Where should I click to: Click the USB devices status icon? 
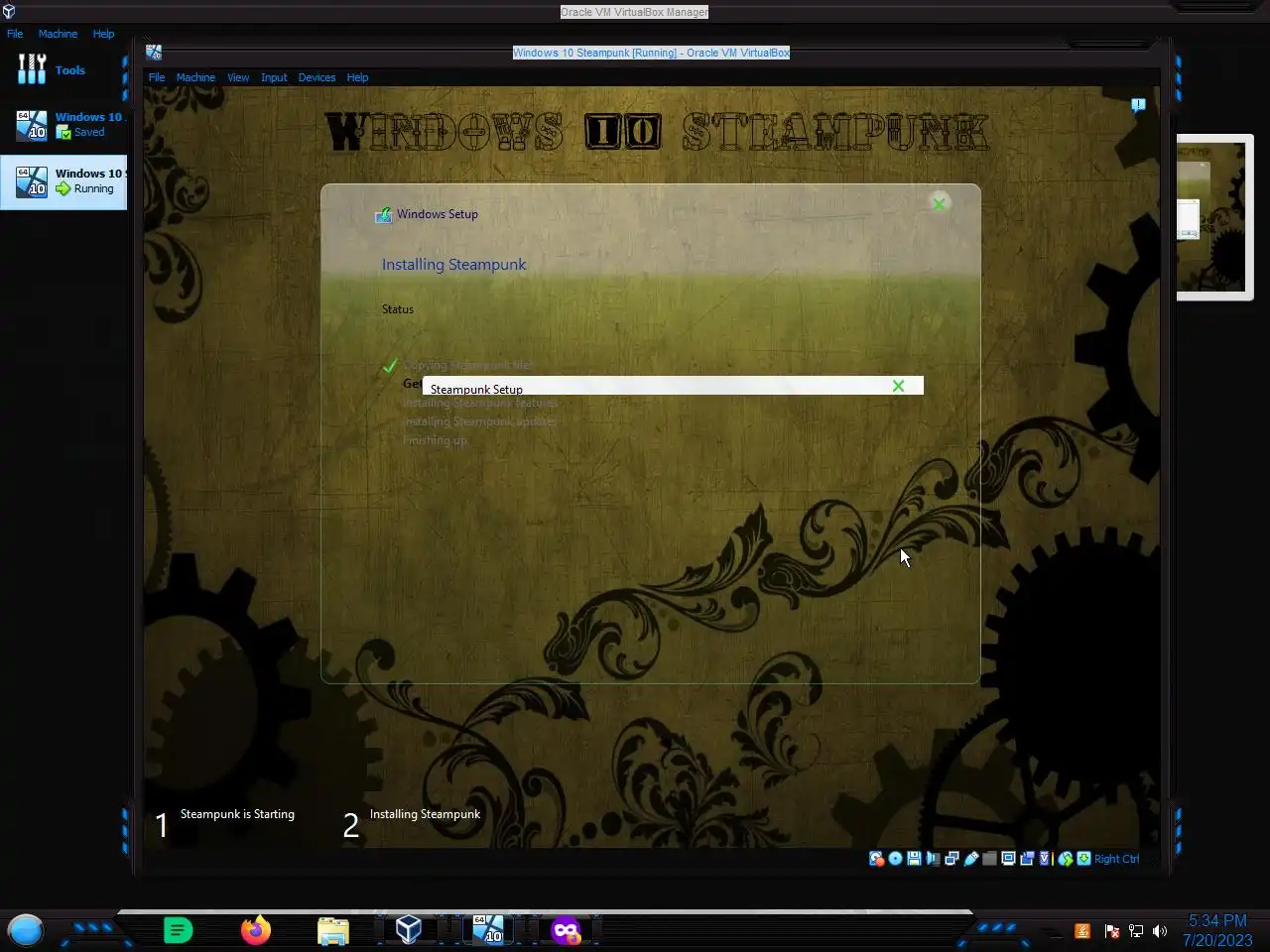[971, 859]
